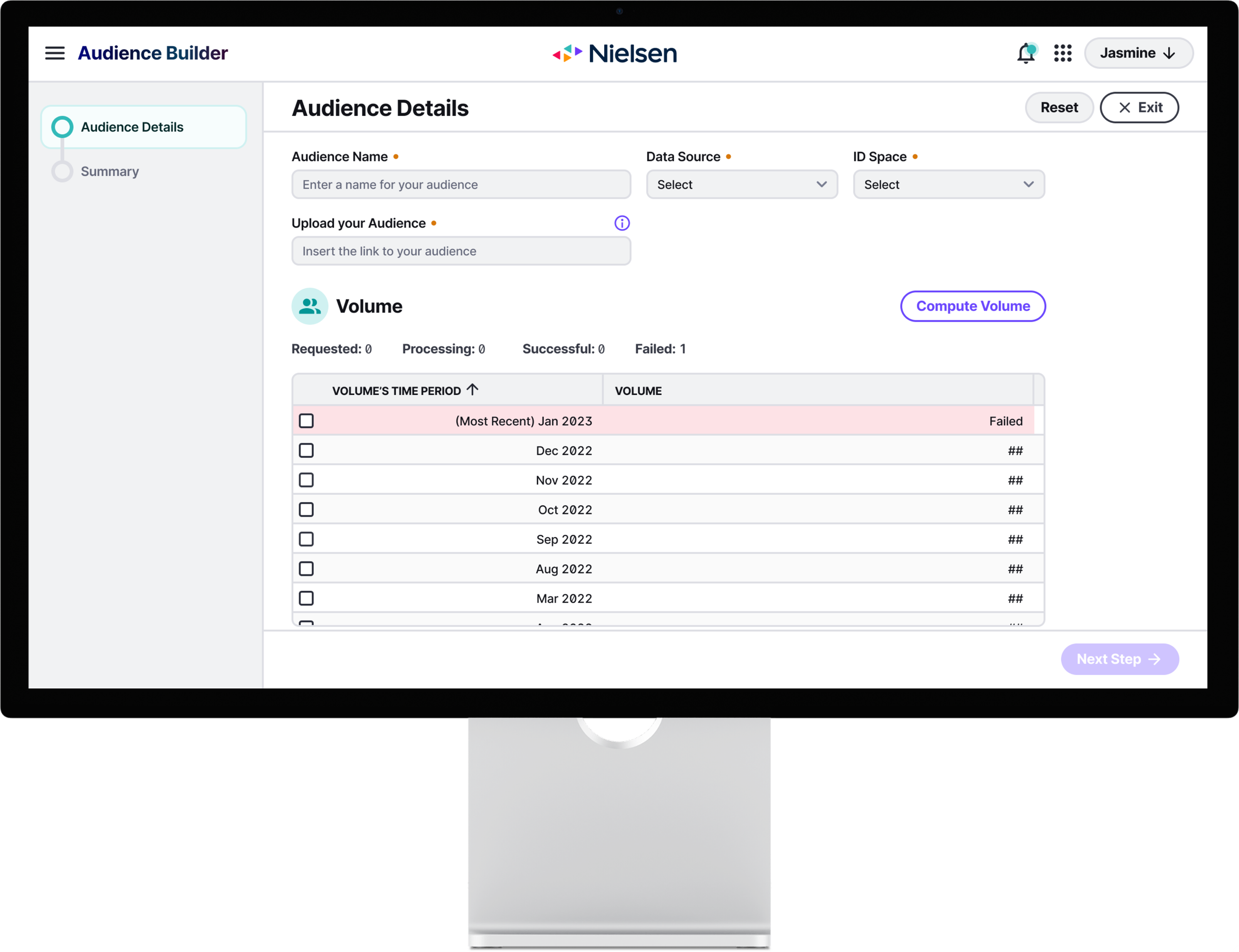This screenshot has height=952, width=1239.
Task: Open the Jasmine user menu
Action: (x=1138, y=53)
